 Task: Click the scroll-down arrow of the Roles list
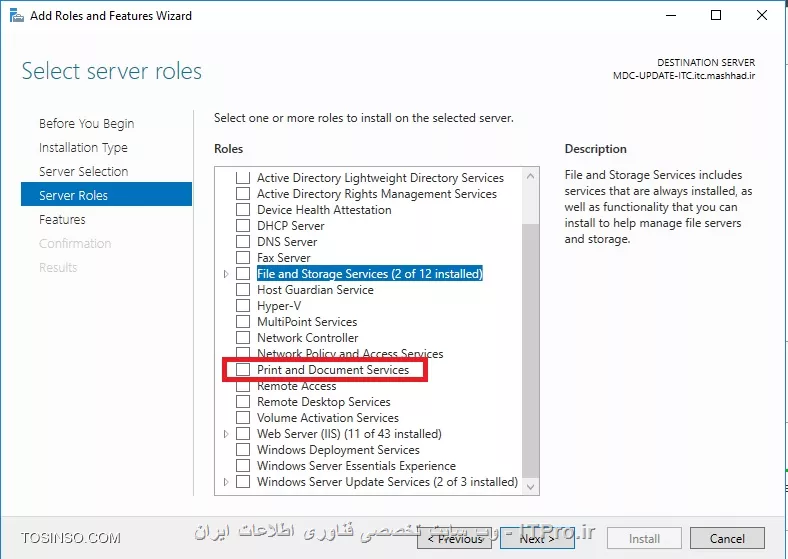[x=530, y=486]
